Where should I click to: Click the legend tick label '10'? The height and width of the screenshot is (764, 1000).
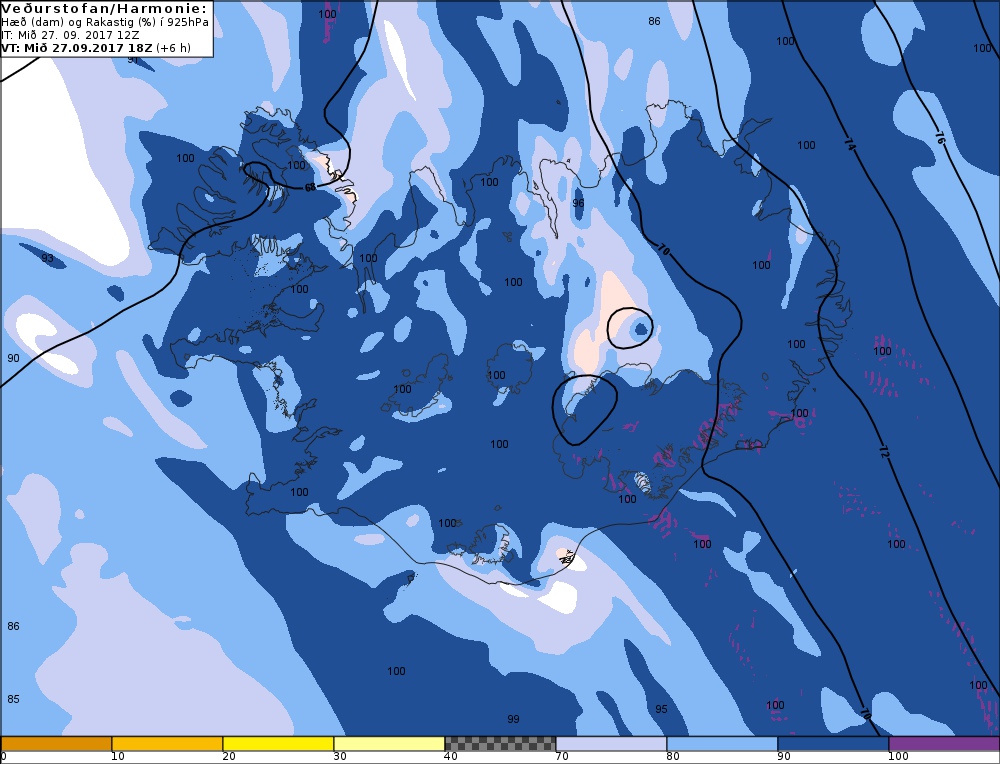118,757
